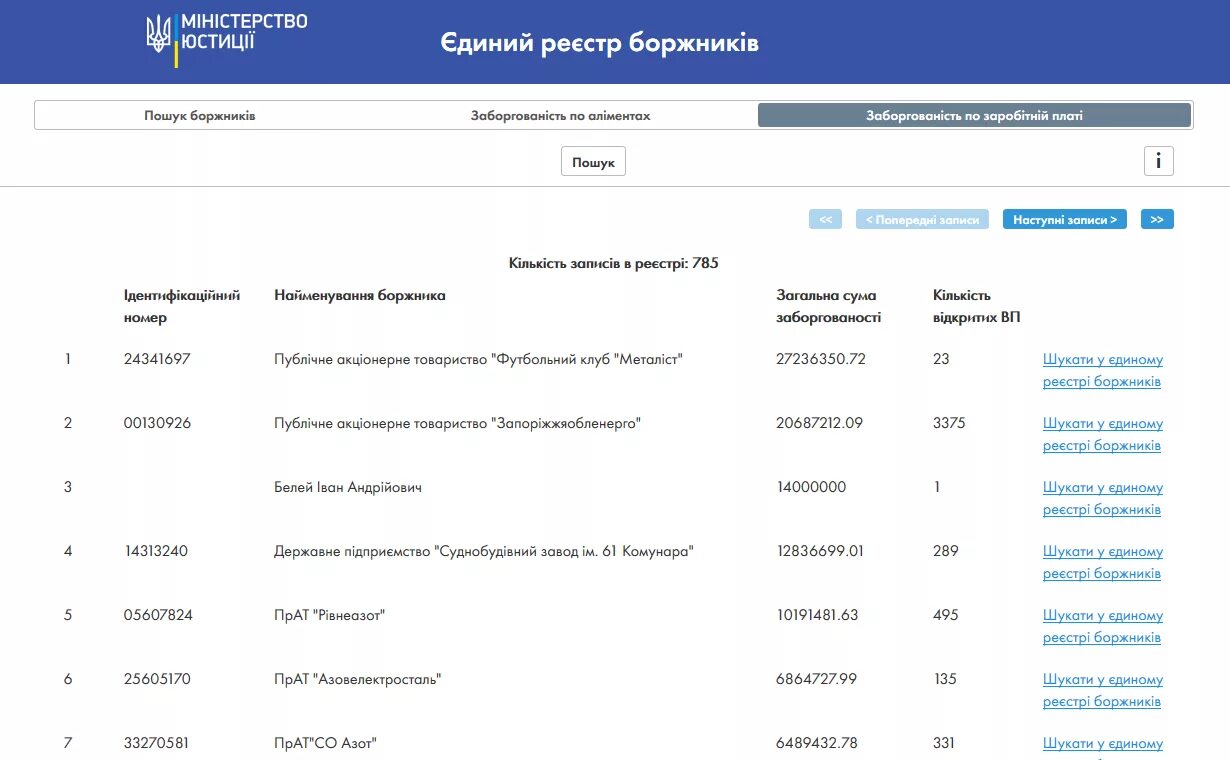Viewport: 1230px width, 760px height.
Task: Jump to last records with >> button
Action: pyautogui.click(x=1157, y=219)
